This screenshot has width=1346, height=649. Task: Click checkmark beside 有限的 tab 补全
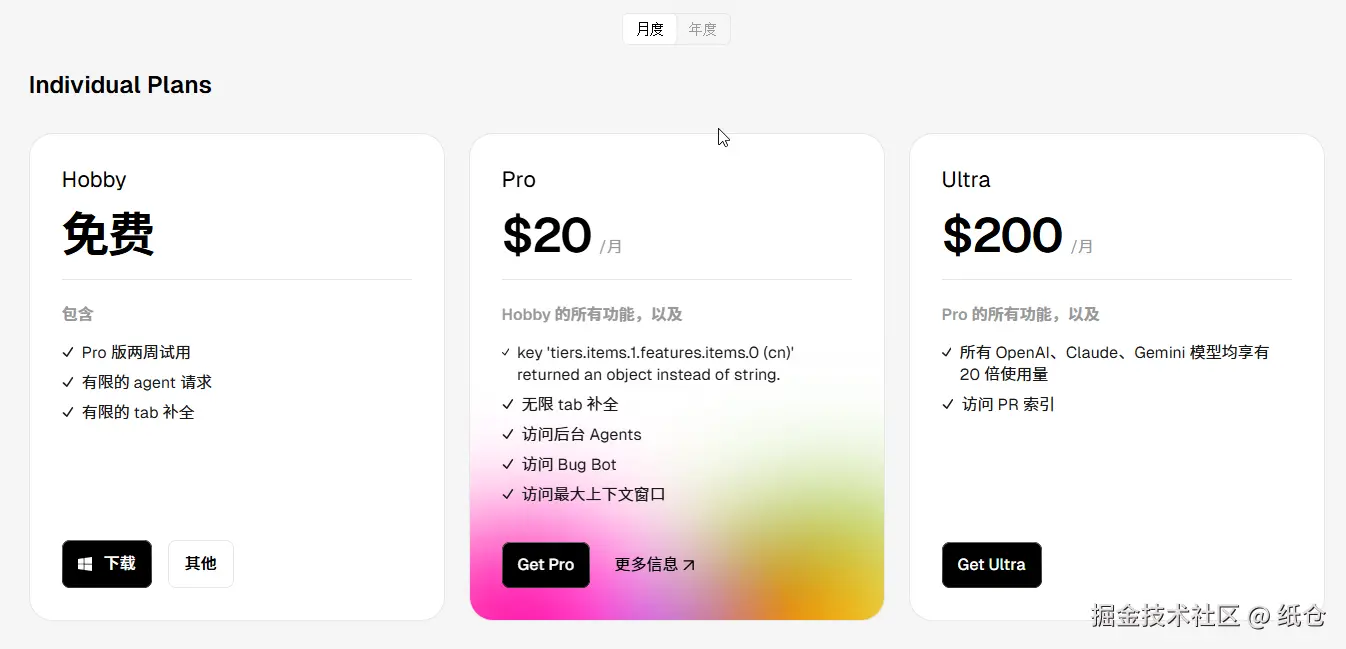(x=68, y=413)
